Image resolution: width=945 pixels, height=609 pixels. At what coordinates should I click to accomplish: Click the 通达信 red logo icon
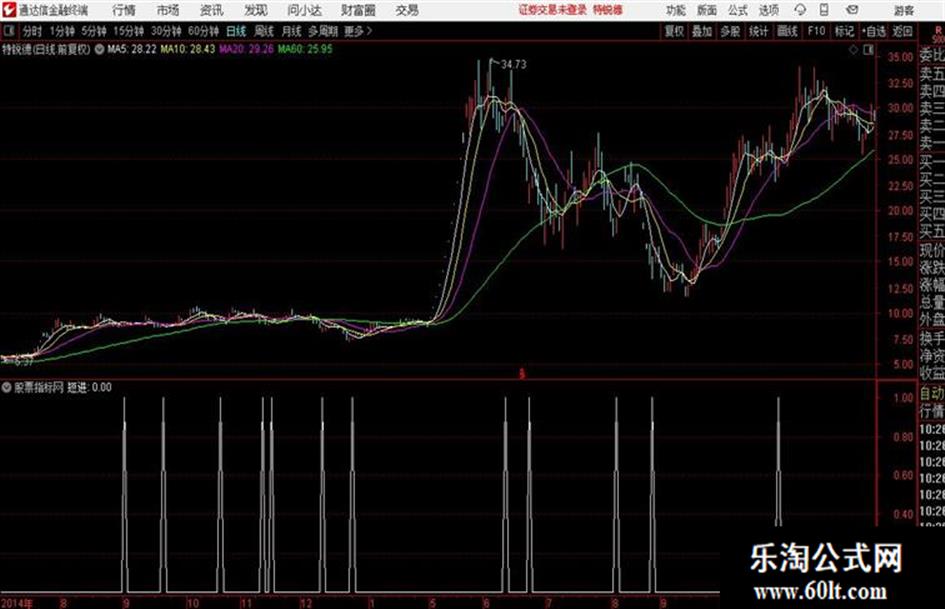(x=9, y=10)
